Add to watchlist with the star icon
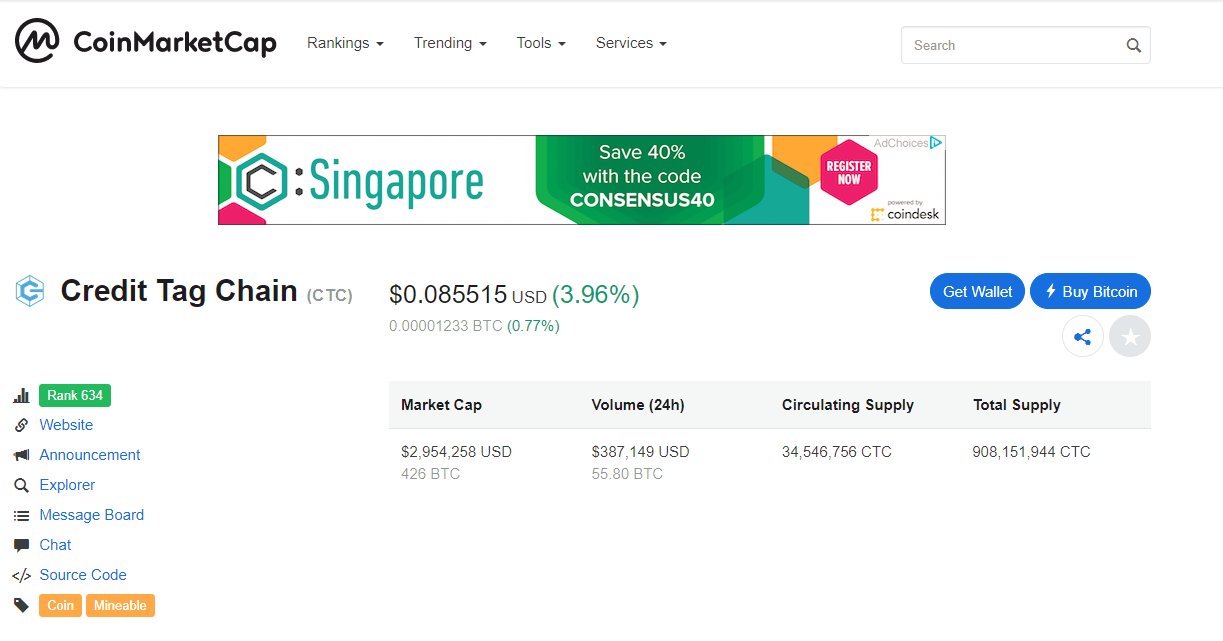 coord(1130,337)
